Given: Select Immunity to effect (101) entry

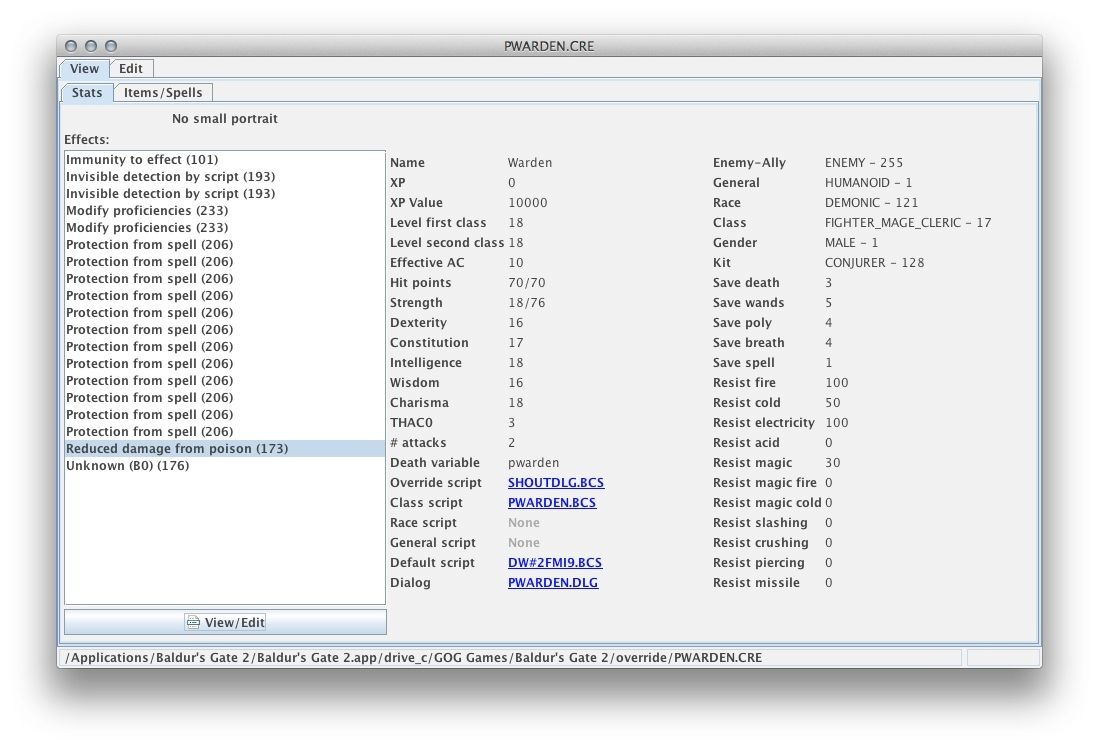Looking at the screenshot, I should [142, 160].
